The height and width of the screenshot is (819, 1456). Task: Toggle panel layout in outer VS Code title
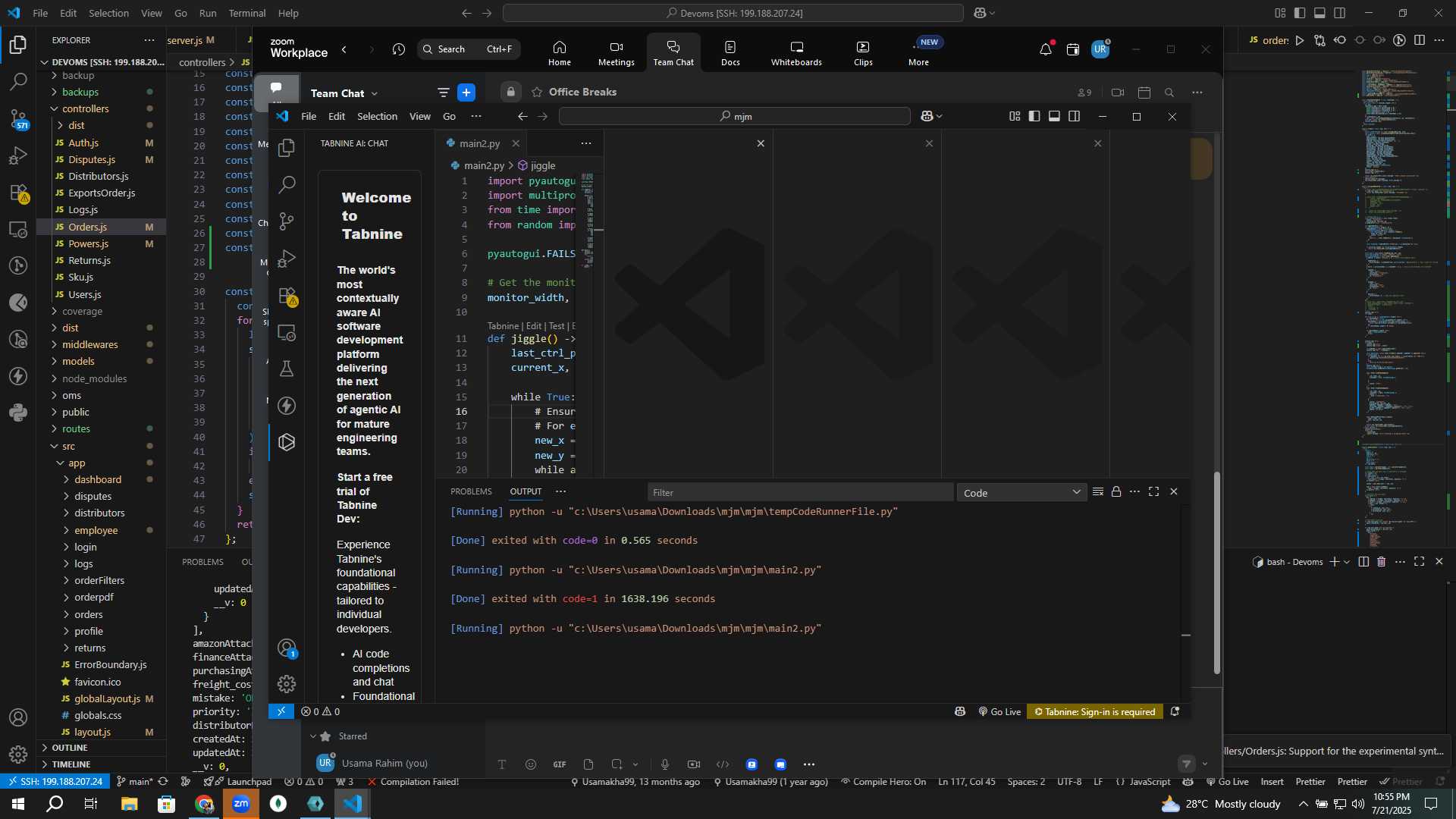(1319, 13)
